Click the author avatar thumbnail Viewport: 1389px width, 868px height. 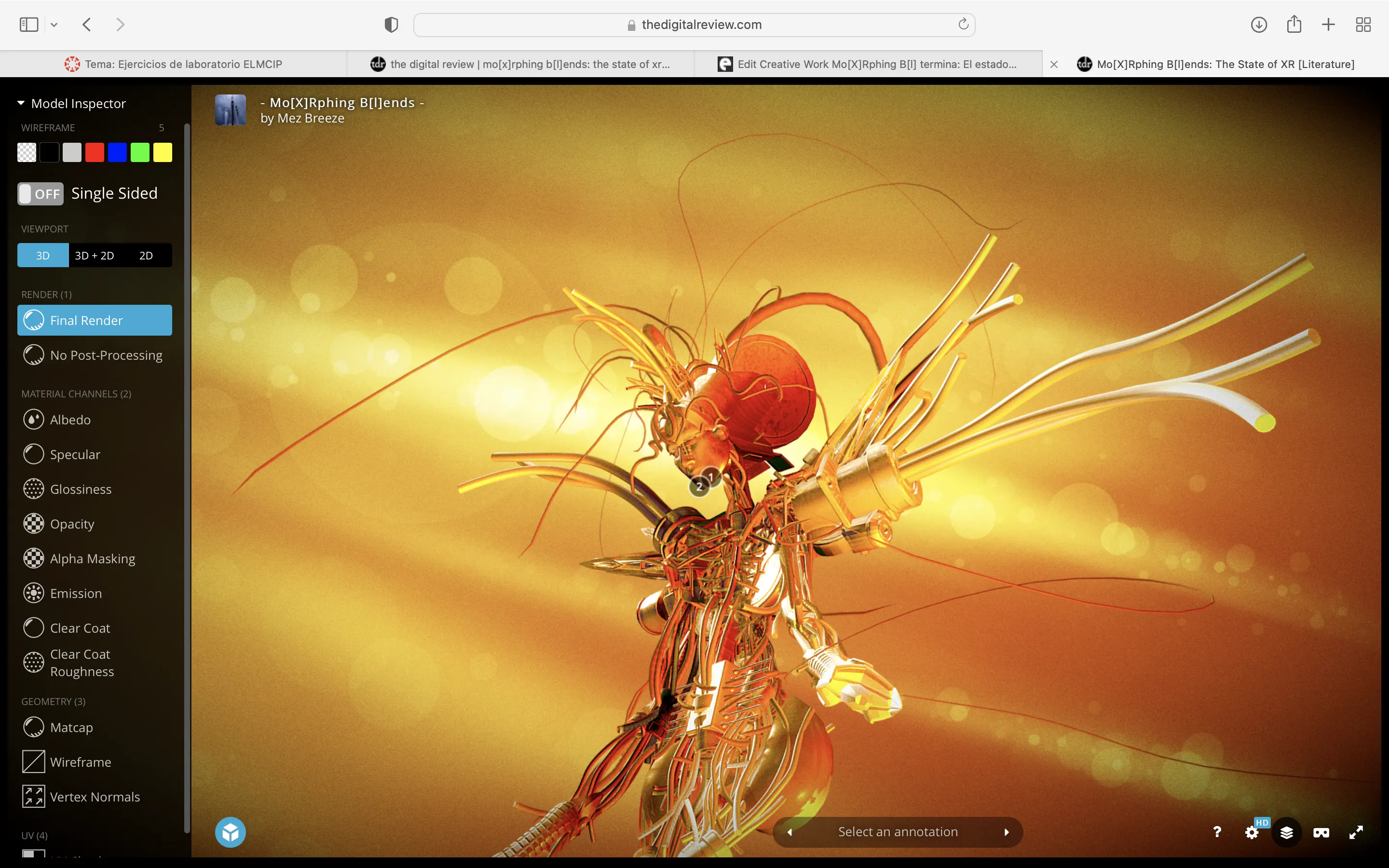point(230,109)
